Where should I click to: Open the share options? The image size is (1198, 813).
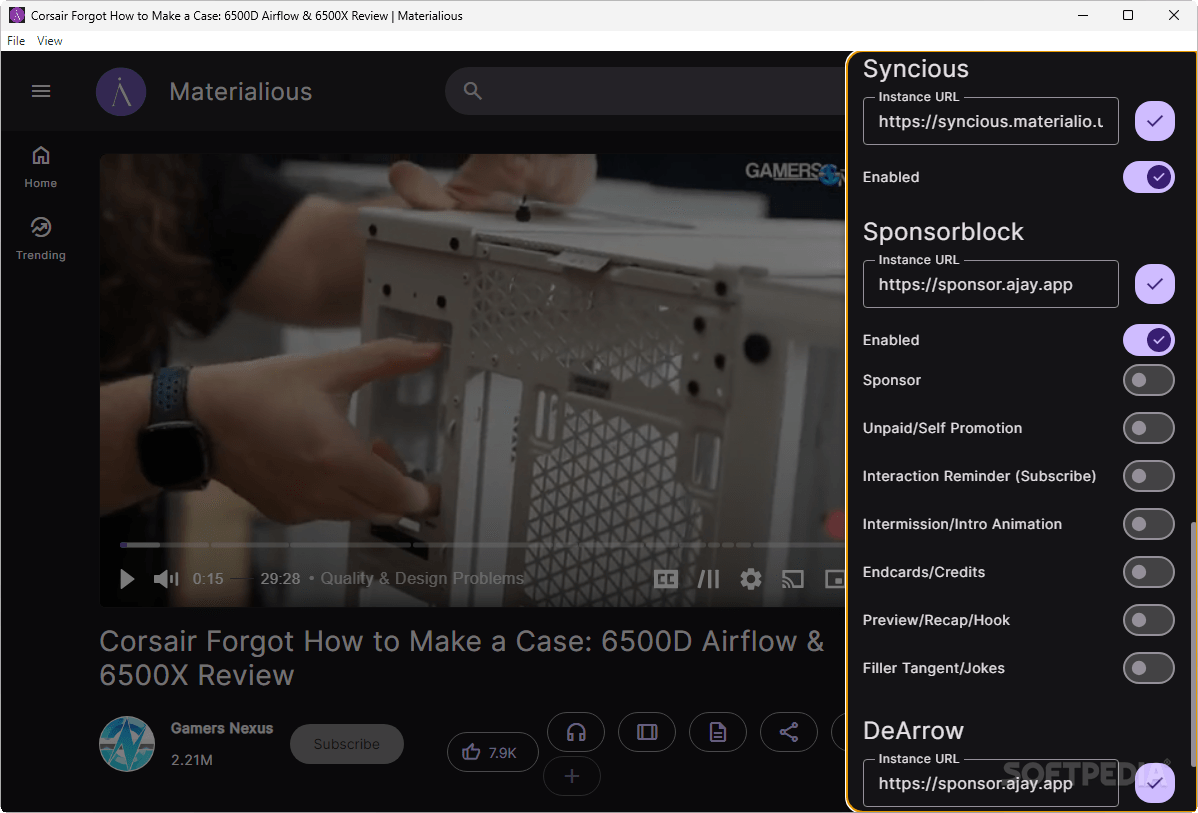[788, 733]
